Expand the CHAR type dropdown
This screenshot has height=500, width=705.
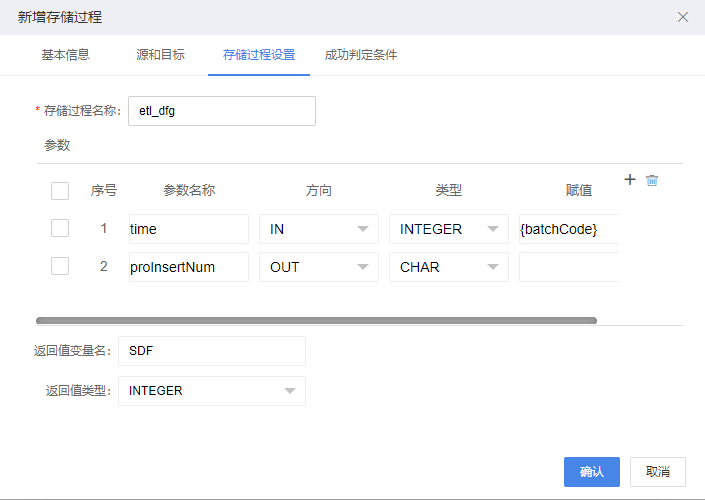pyautogui.click(x=449, y=267)
